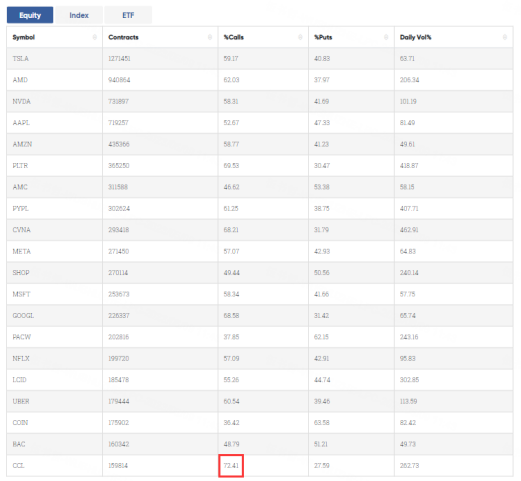Screen dimensions: 521x481
Task: Click SHOP %Puts value 50.56
Action: (322, 273)
